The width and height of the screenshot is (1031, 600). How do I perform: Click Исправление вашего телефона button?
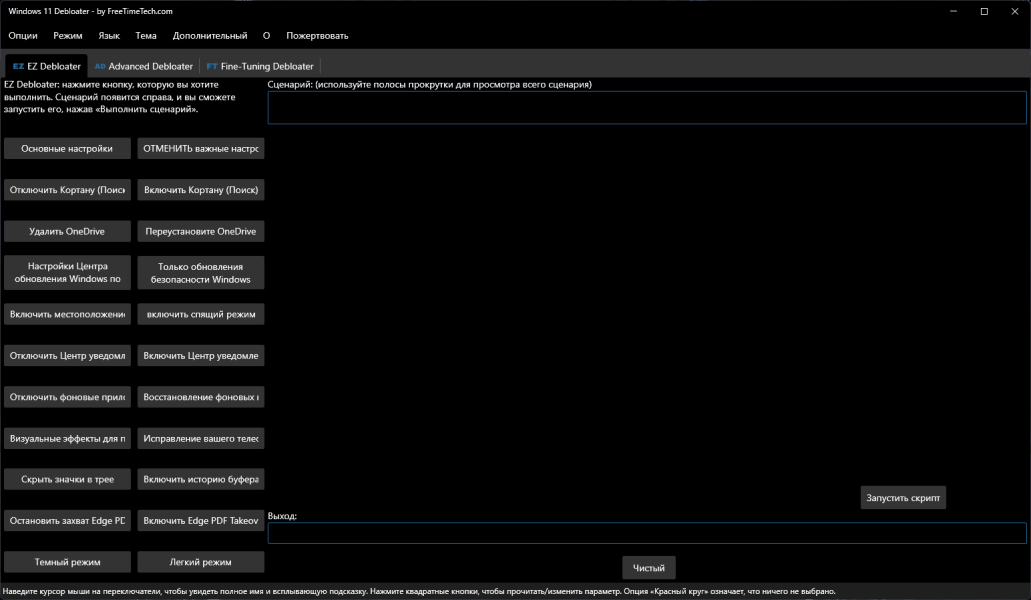[201, 438]
